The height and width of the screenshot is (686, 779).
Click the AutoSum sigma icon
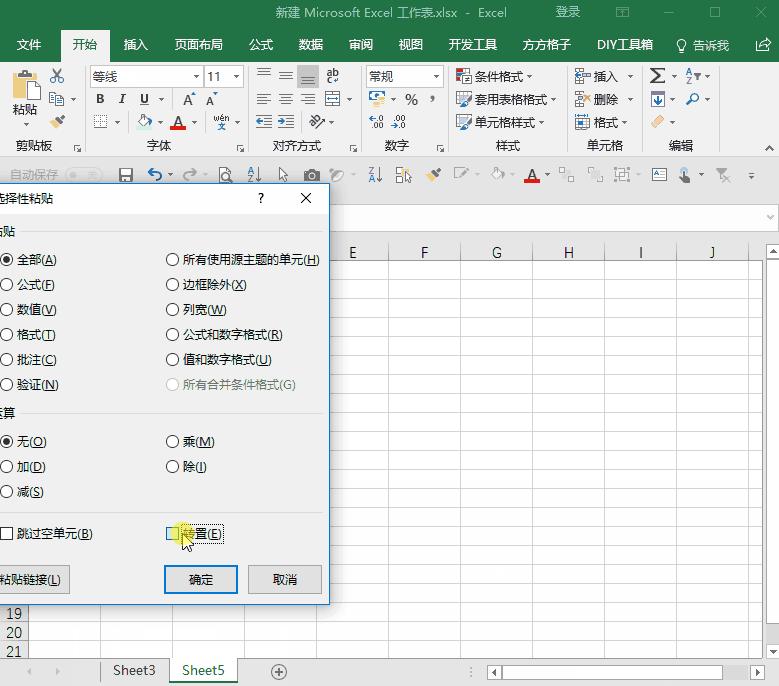[x=657, y=76]
